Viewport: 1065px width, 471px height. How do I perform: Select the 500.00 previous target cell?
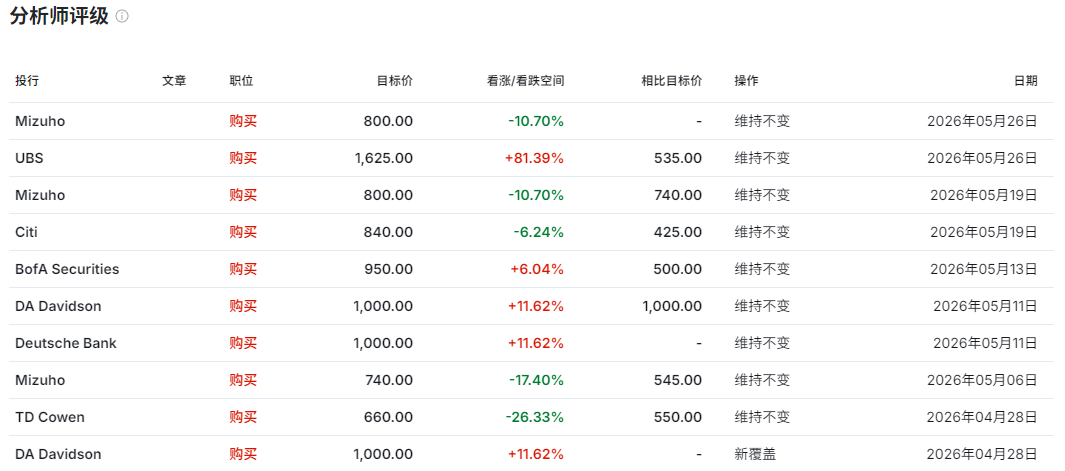coord(680,269)
